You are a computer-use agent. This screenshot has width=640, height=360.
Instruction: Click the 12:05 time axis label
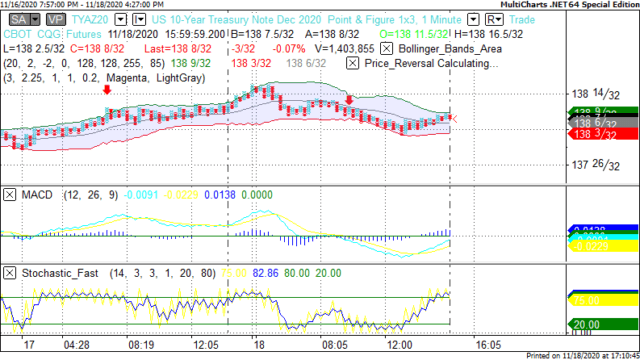206,345
